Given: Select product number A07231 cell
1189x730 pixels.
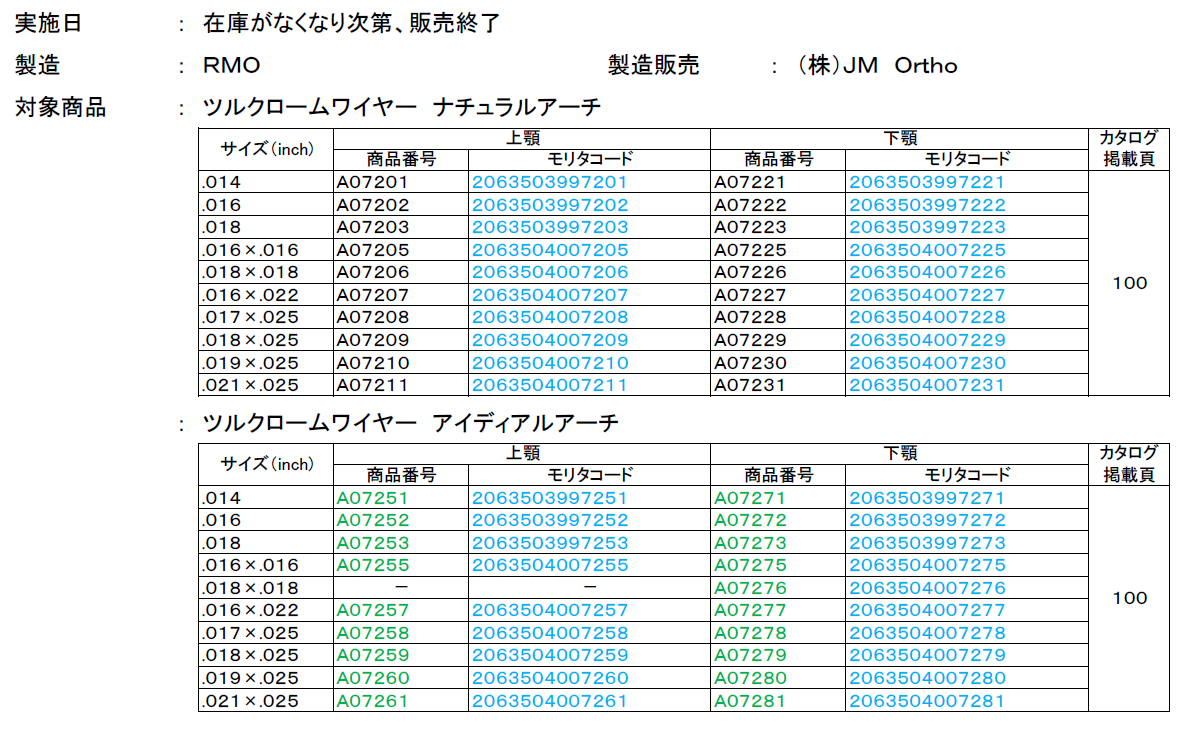Looking at the screenshot, I should coord(750,385).
